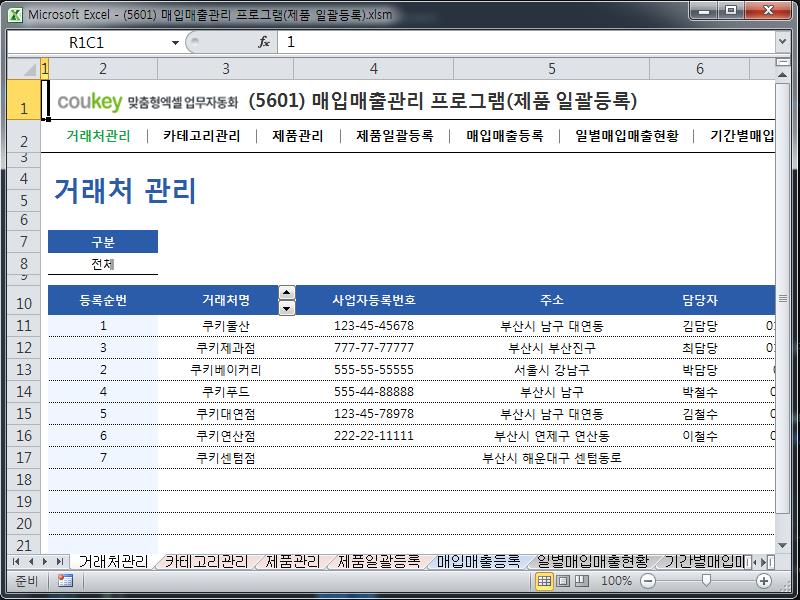Select the 일별매입매출현황 sheet tab
Image resolution: width=800 pixels, height=600 pixels.
[x=592, y=562]
